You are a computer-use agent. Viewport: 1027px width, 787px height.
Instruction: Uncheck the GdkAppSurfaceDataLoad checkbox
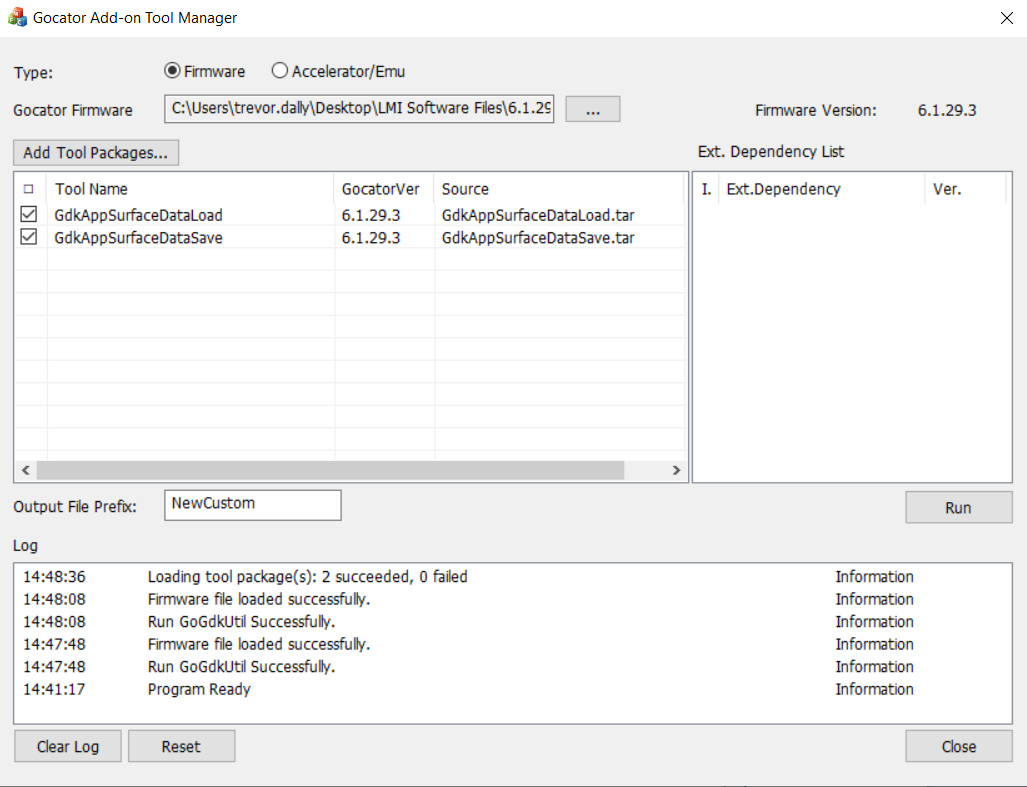(29, 214)
